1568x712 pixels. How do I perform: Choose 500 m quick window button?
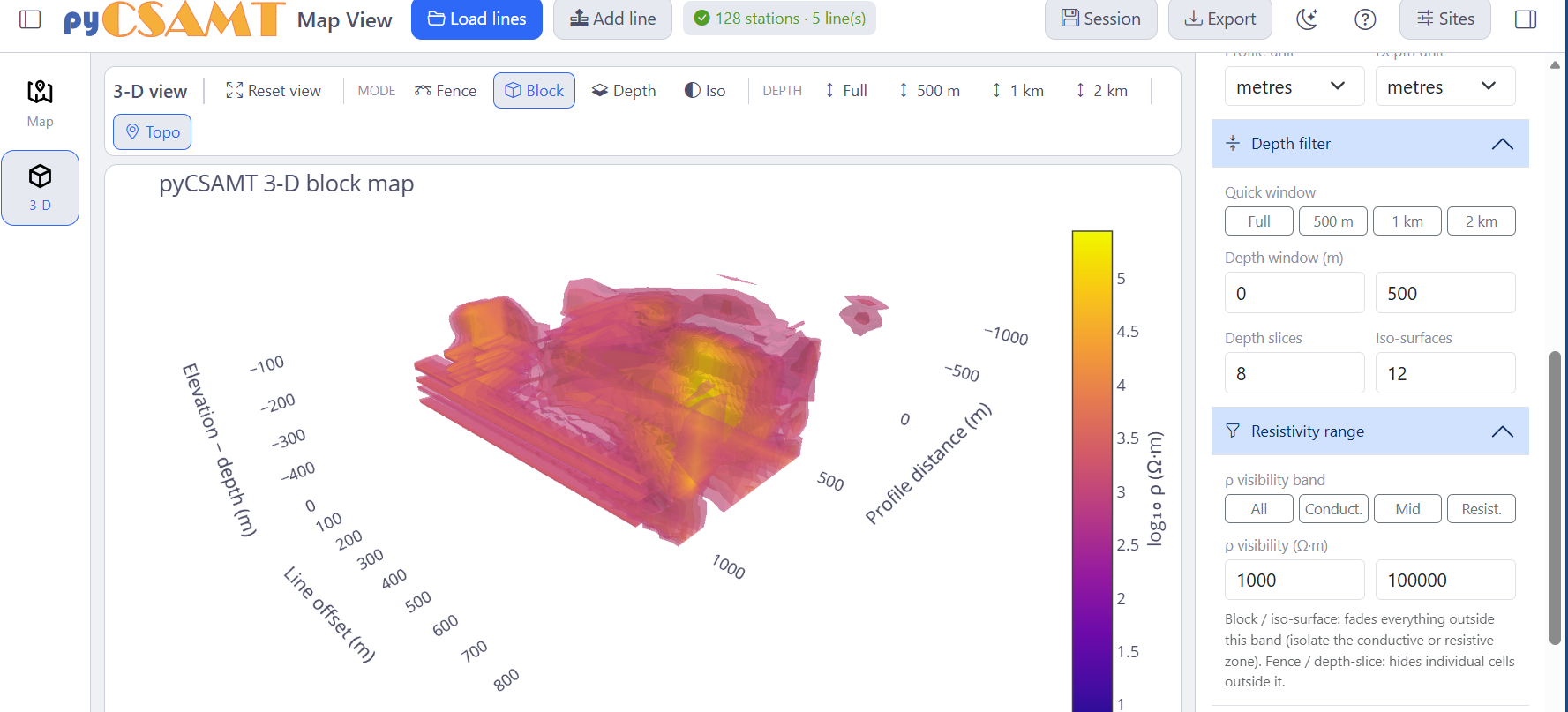point(1333,221)
